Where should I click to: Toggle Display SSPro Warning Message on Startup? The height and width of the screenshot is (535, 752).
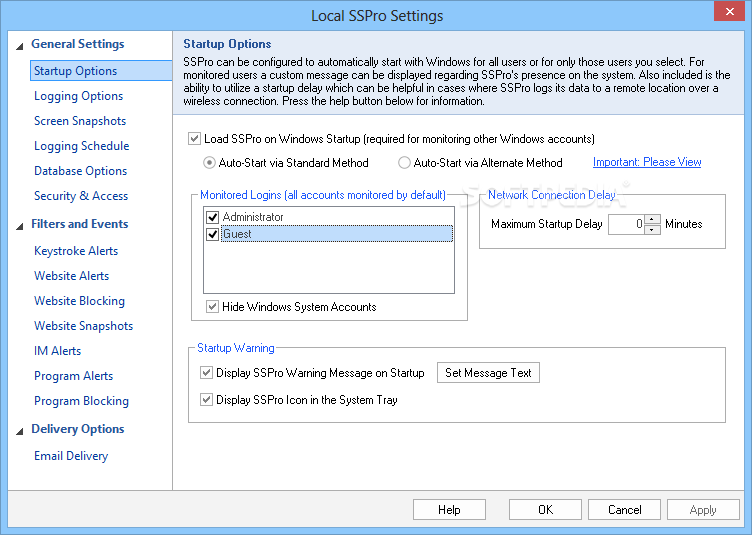click(x=206, y=372)
